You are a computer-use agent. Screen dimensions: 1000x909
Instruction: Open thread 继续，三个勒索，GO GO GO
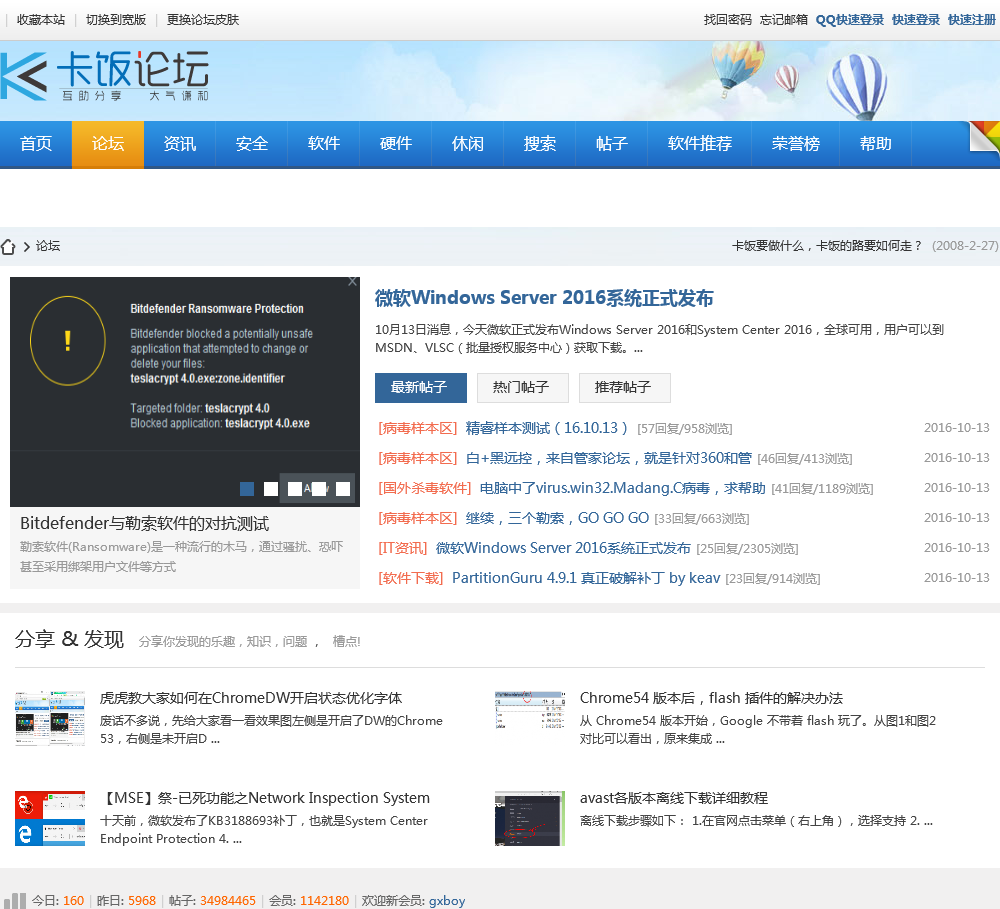point(557,518)
